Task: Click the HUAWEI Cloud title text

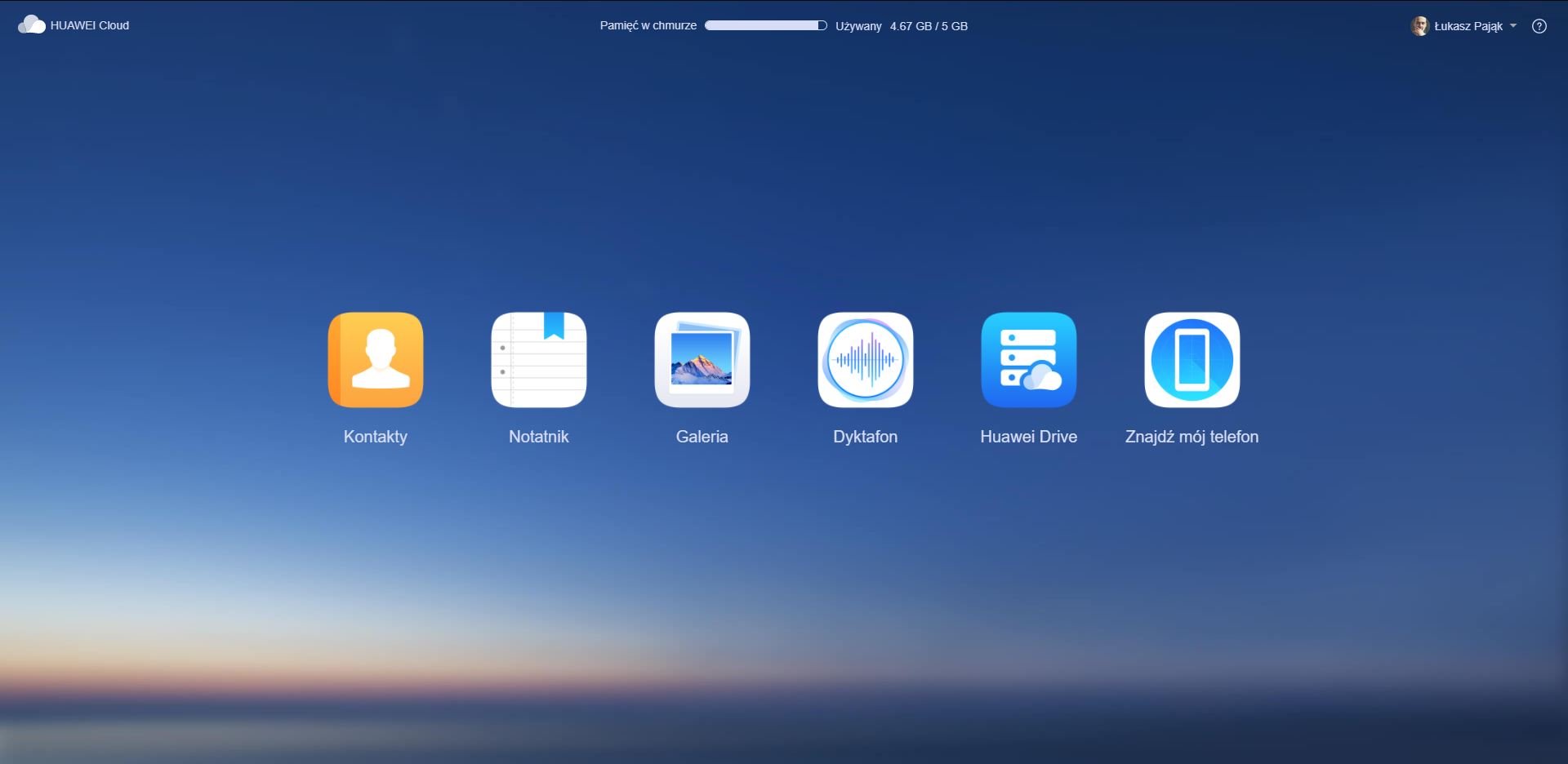Action: click(90, 25)
